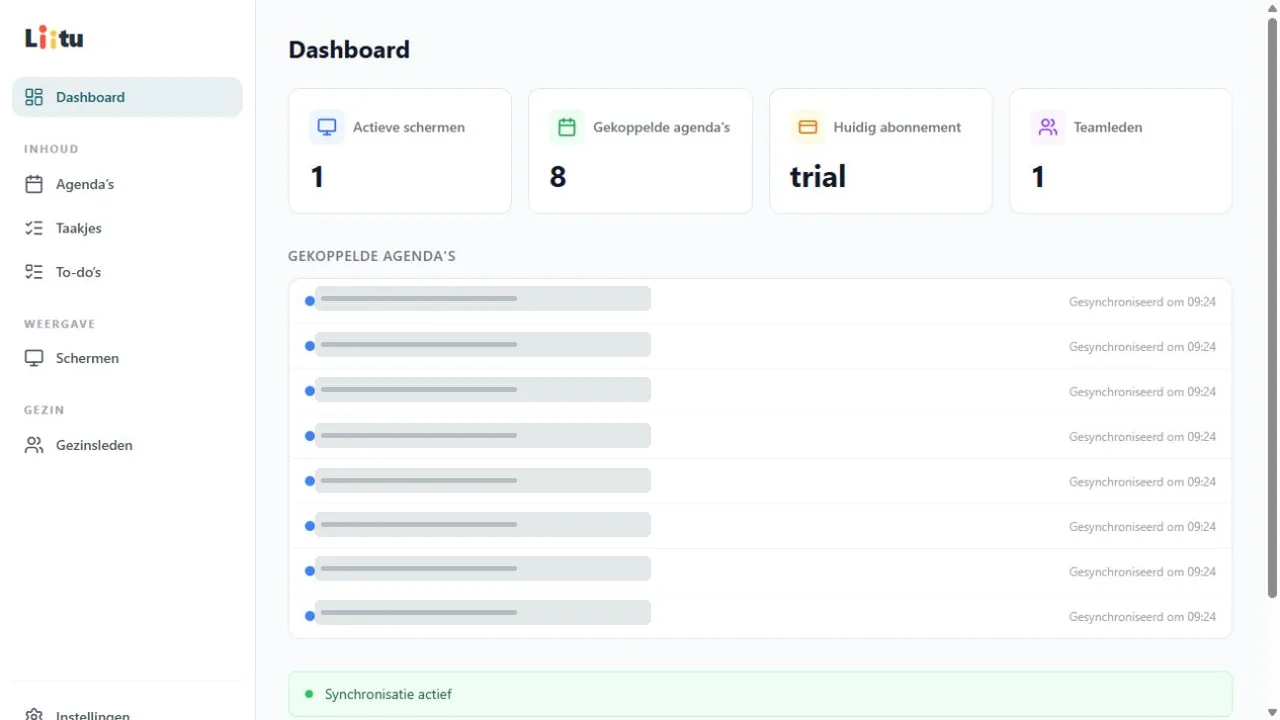Click the Dashboard page heading
1280x720 pixels.
(x=349, y=50)
